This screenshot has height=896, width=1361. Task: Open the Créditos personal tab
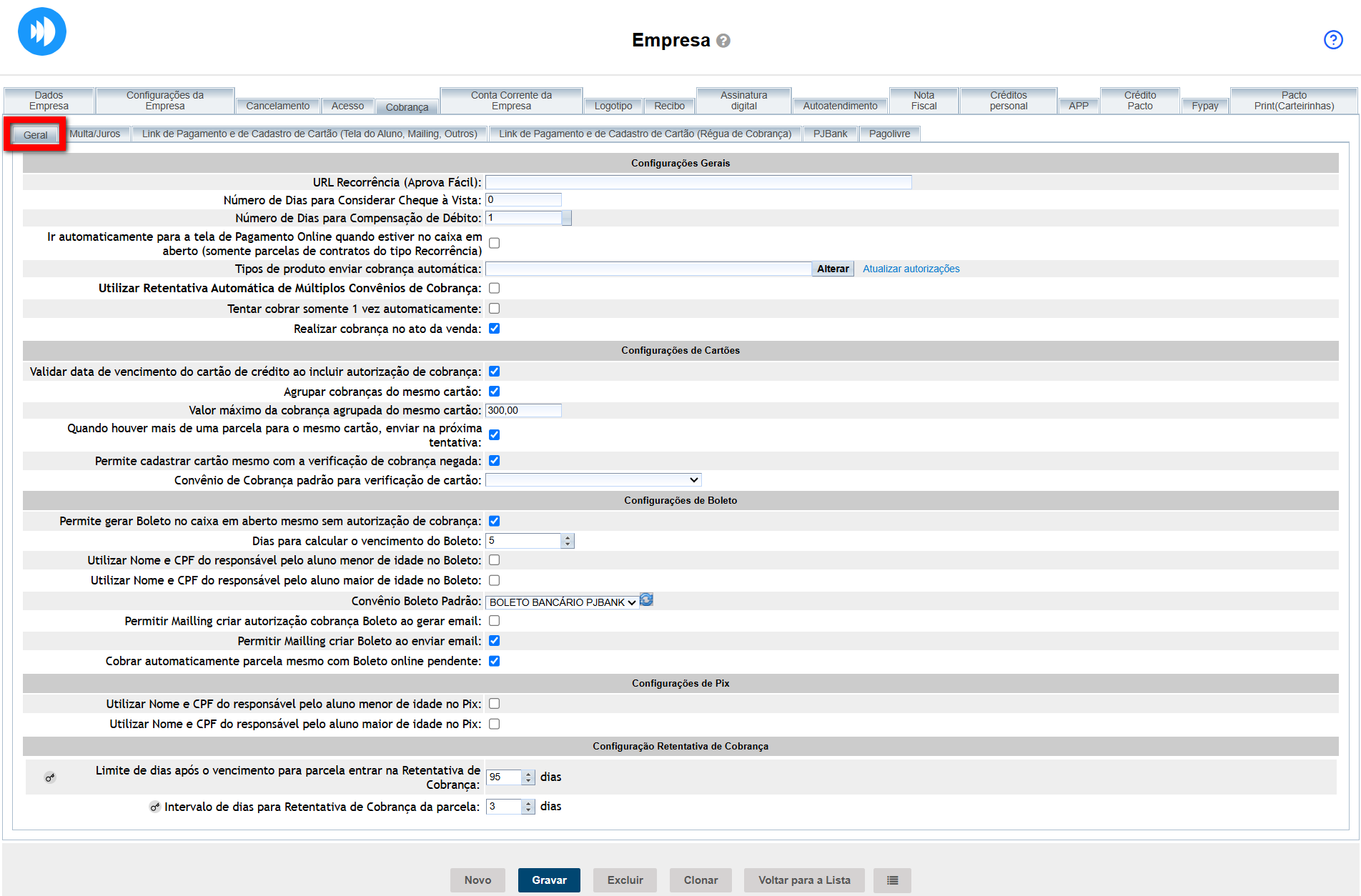pyautogui.click(x=1008, y=101)
